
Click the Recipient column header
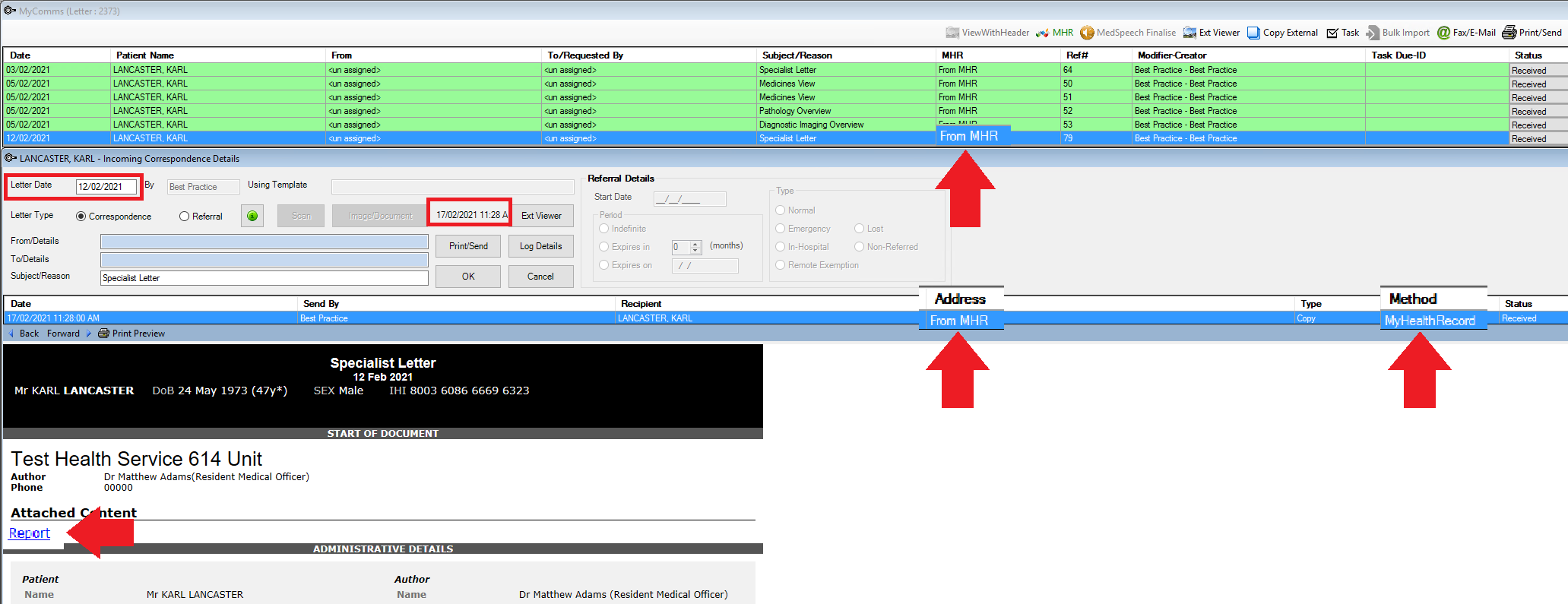pyautogui.click(x=766, y=304)
